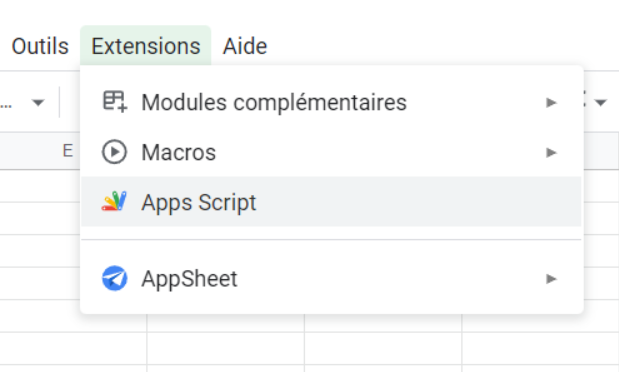
Task: Choose the Macros menu entry
Action: (x=331, y=152)
